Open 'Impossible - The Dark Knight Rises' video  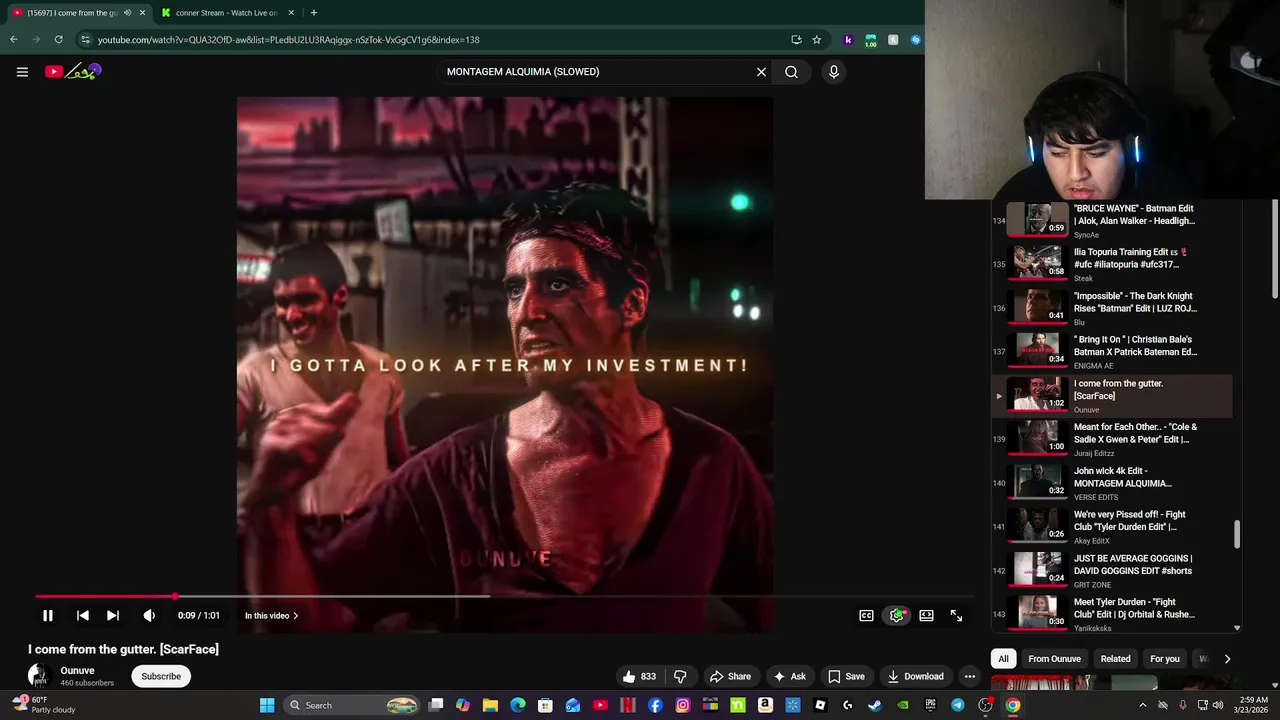click(1112, 308)
